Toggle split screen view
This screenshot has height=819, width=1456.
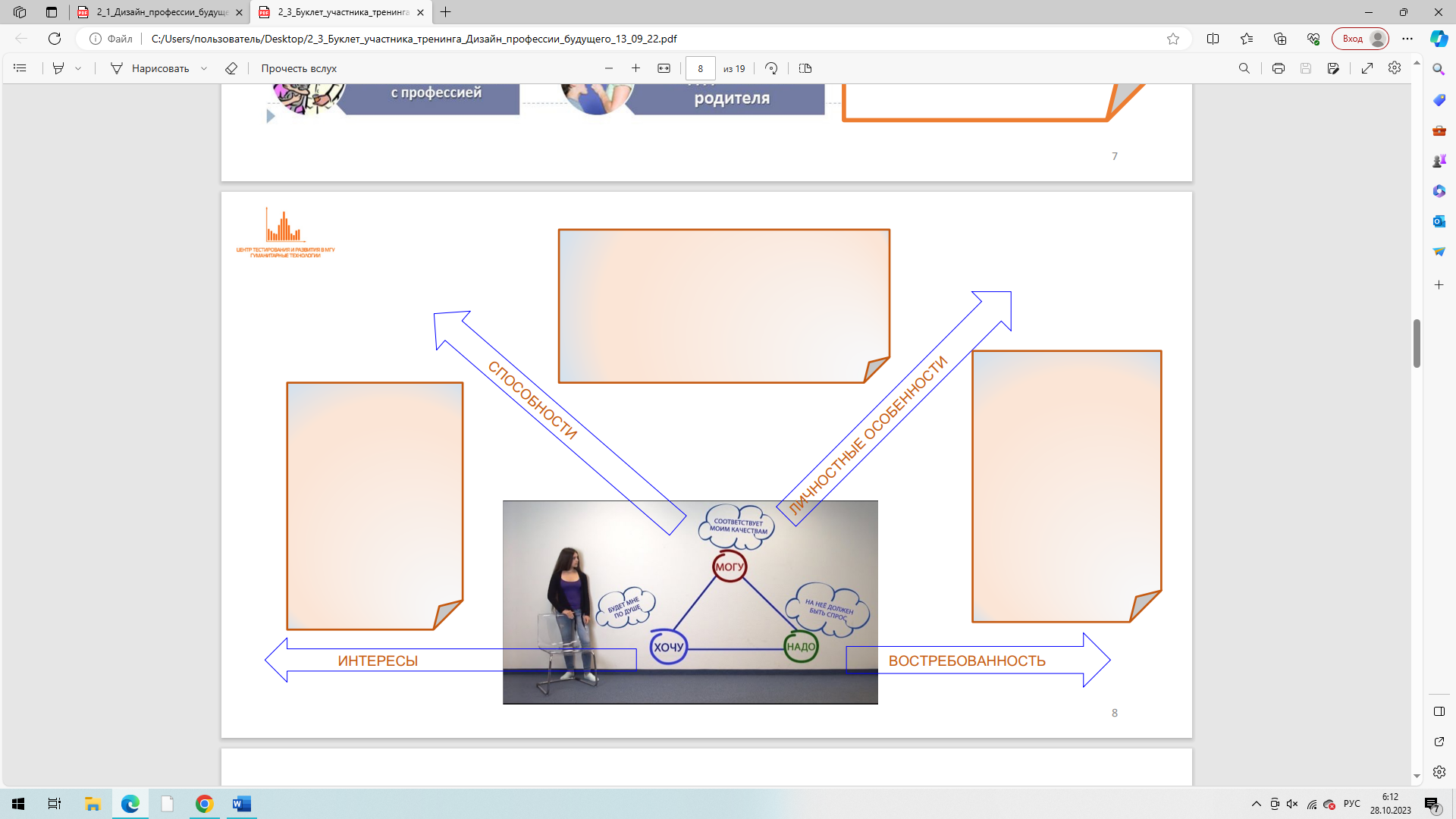(x=1213, y=39)
